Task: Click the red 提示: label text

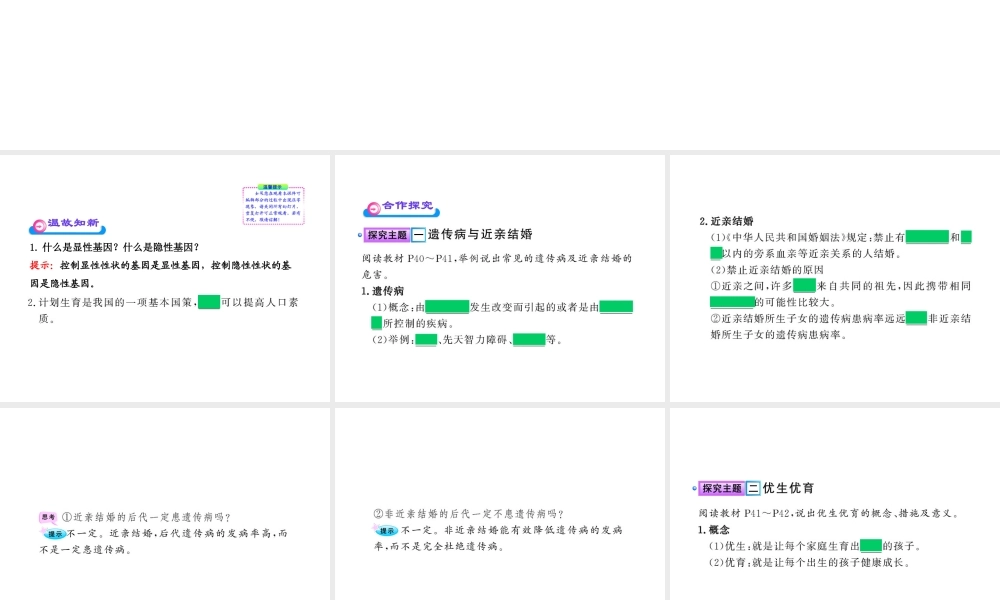Action: click(x=41, y=265)
